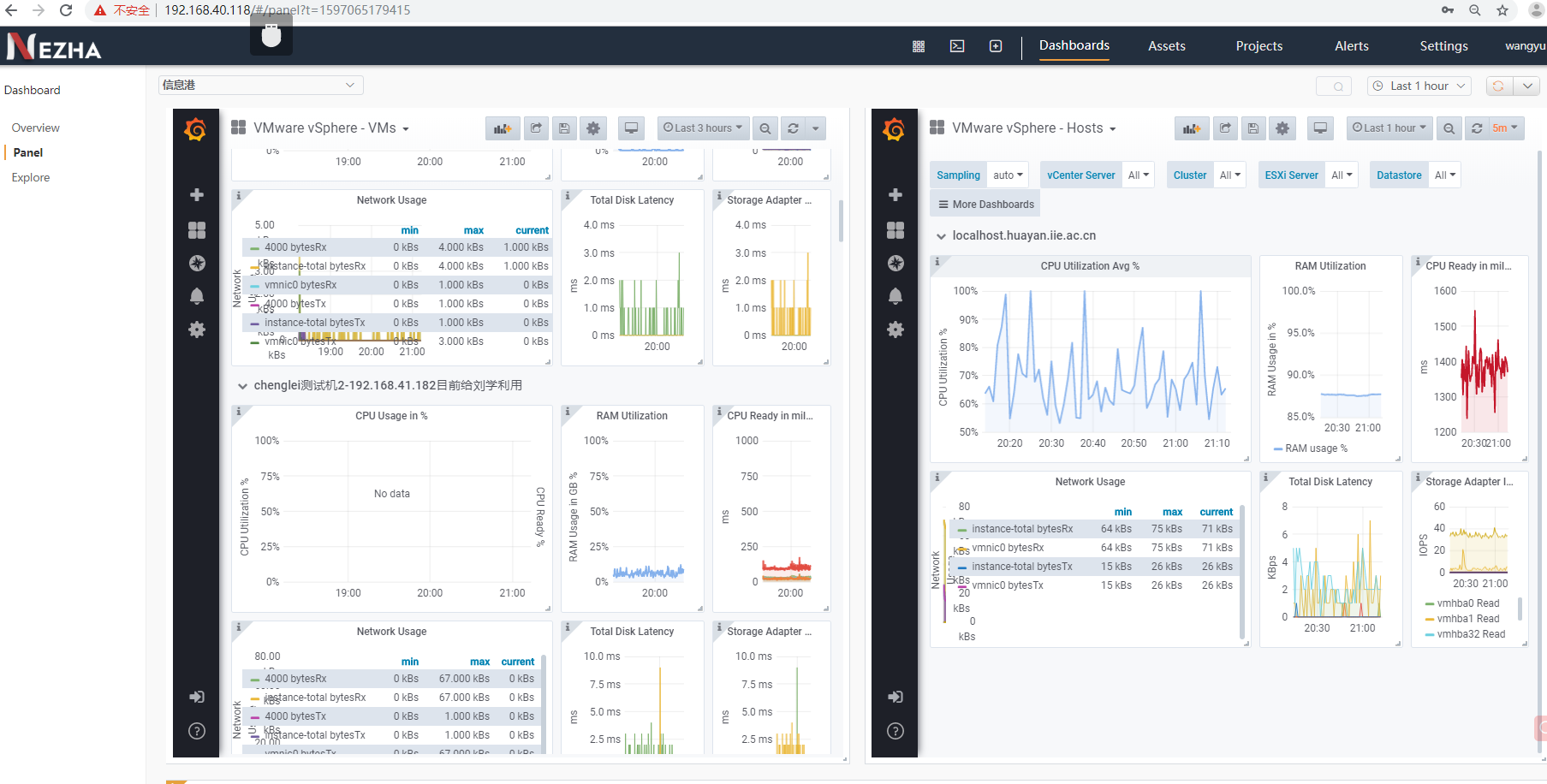Open Hosts dashboard settings gear

pyautogui.click(x=1282, y=128)
